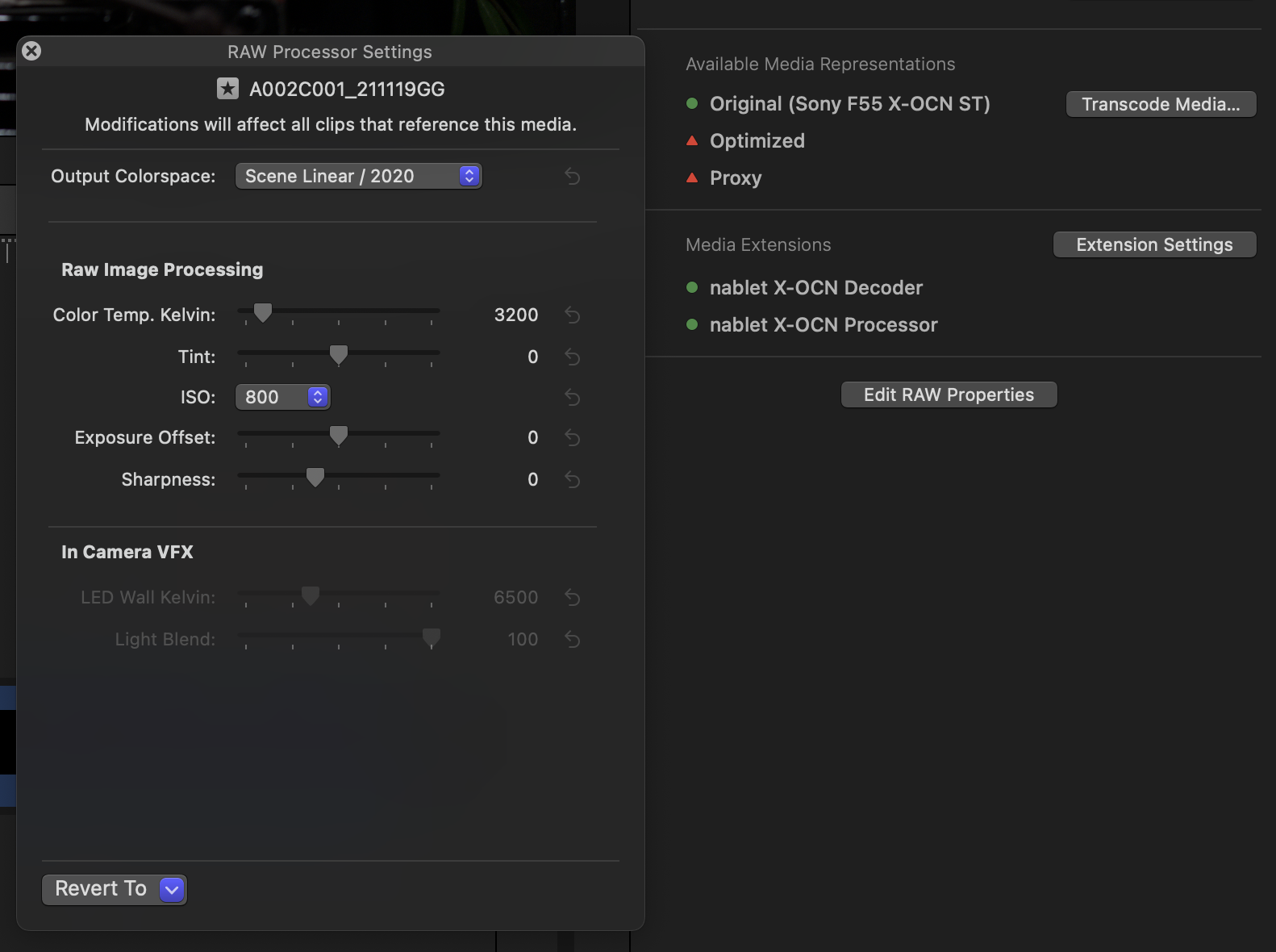Screen dimensions: 1276x952
Task: Select the Original Sony F55 X-OCN representation
Action: (x=849, y=104)
